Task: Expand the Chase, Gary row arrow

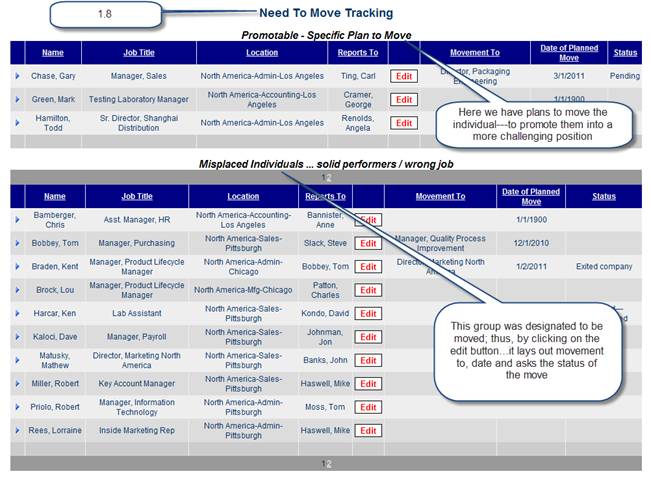Action: (x=17, y=76)
